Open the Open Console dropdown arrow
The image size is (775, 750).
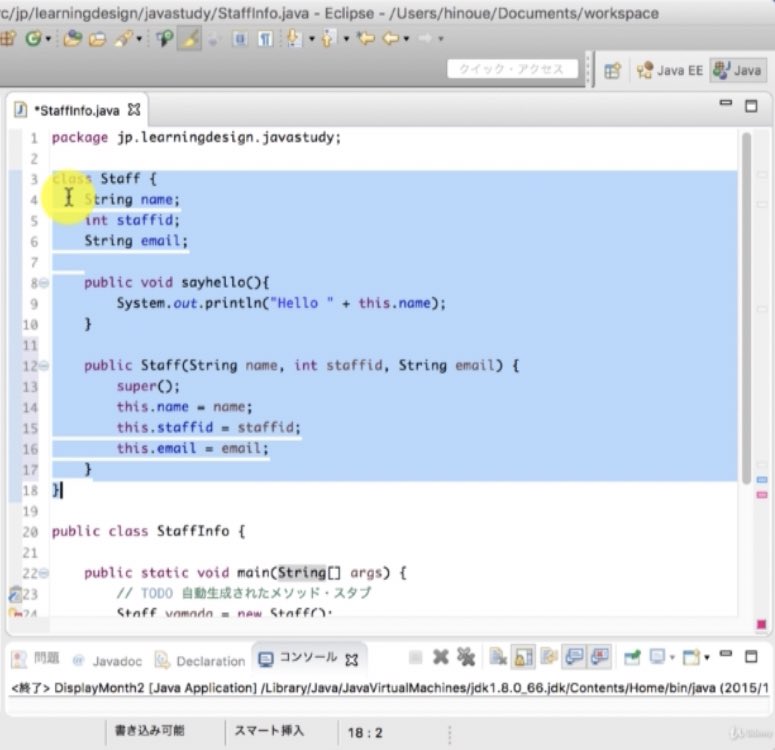707,658
